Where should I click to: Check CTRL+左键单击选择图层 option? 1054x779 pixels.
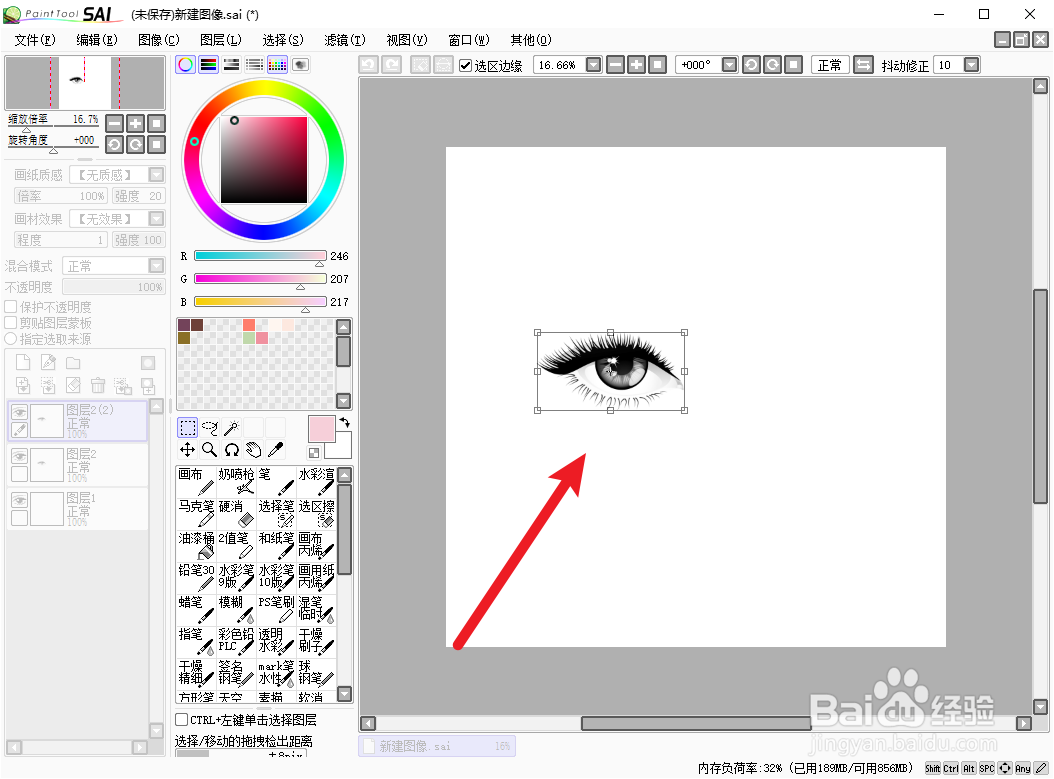tap(181, 720)
